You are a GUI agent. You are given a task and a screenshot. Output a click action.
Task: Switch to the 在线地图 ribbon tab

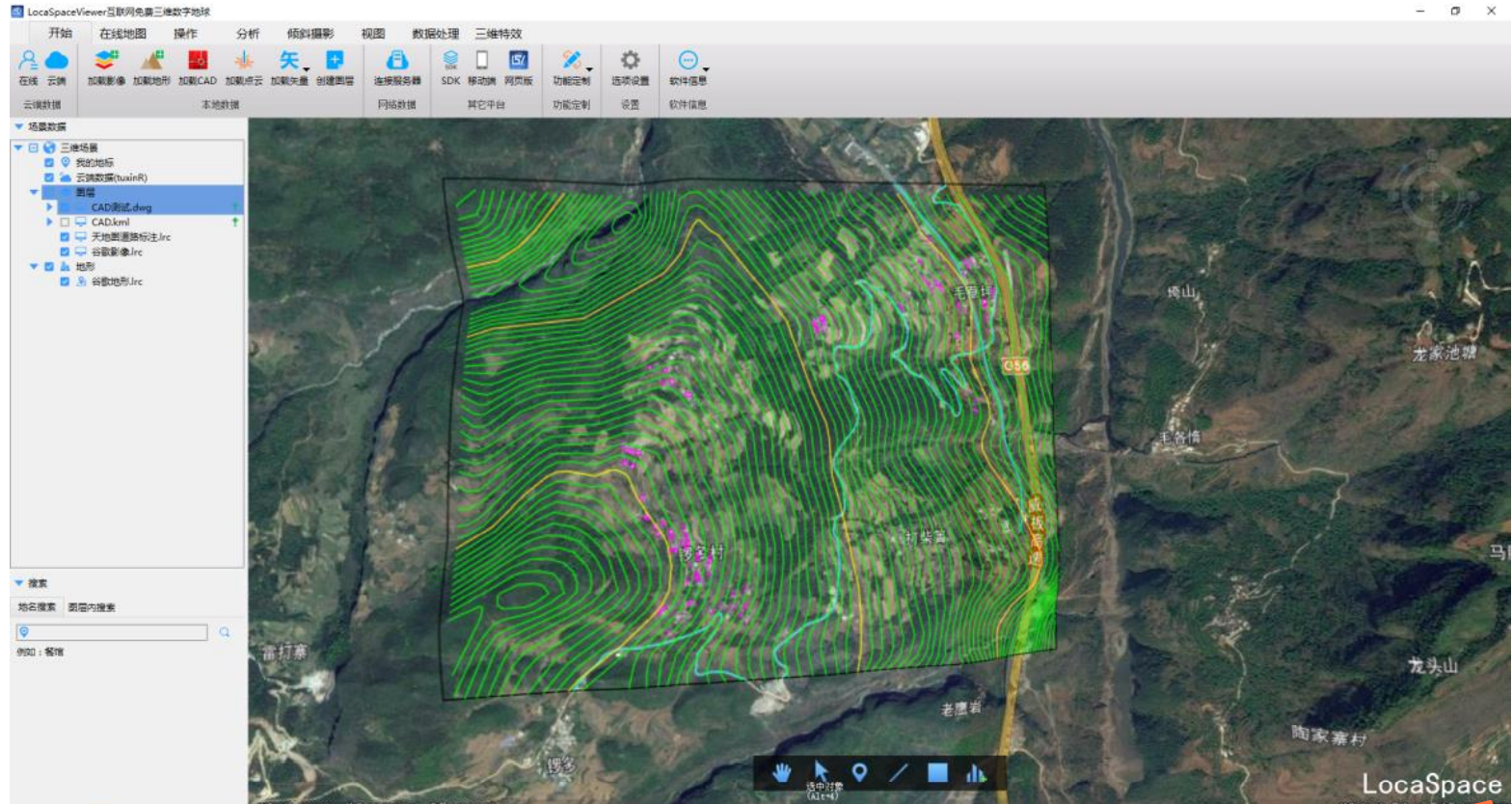123,34
